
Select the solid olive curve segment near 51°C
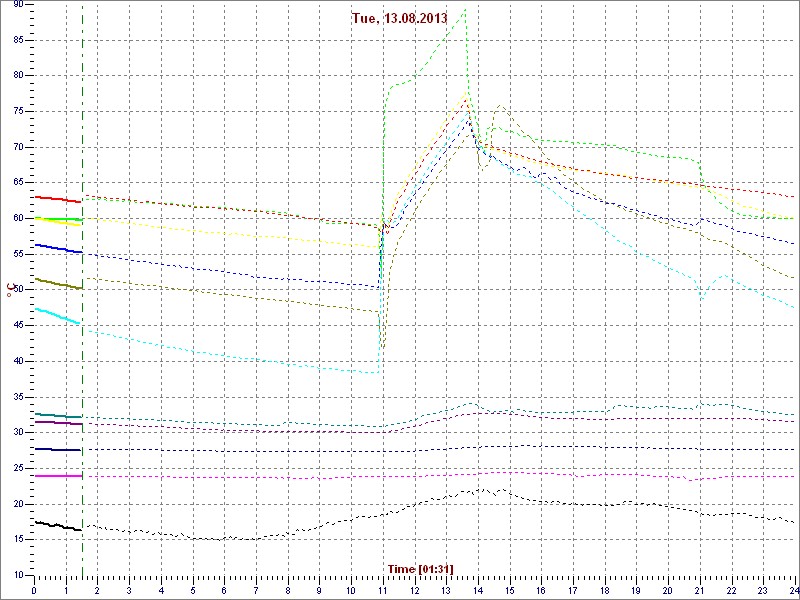point(58,284)
